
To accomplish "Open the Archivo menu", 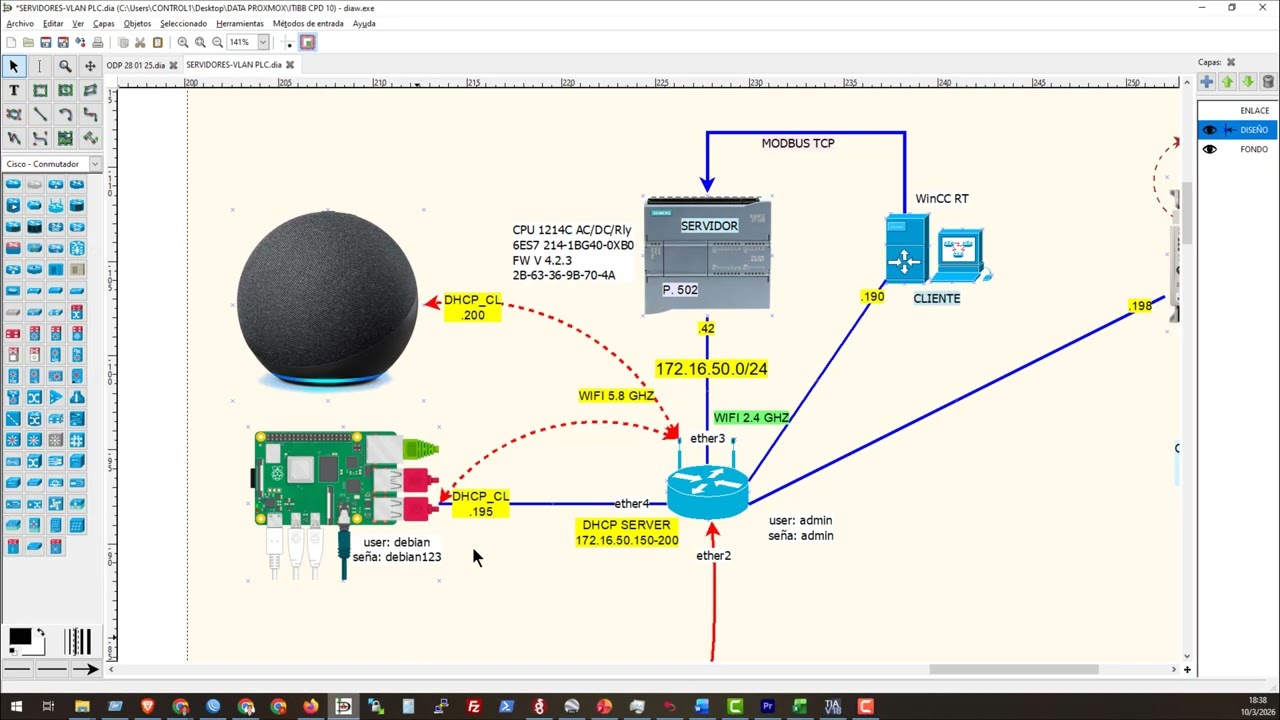I will (x=20, y=23).
